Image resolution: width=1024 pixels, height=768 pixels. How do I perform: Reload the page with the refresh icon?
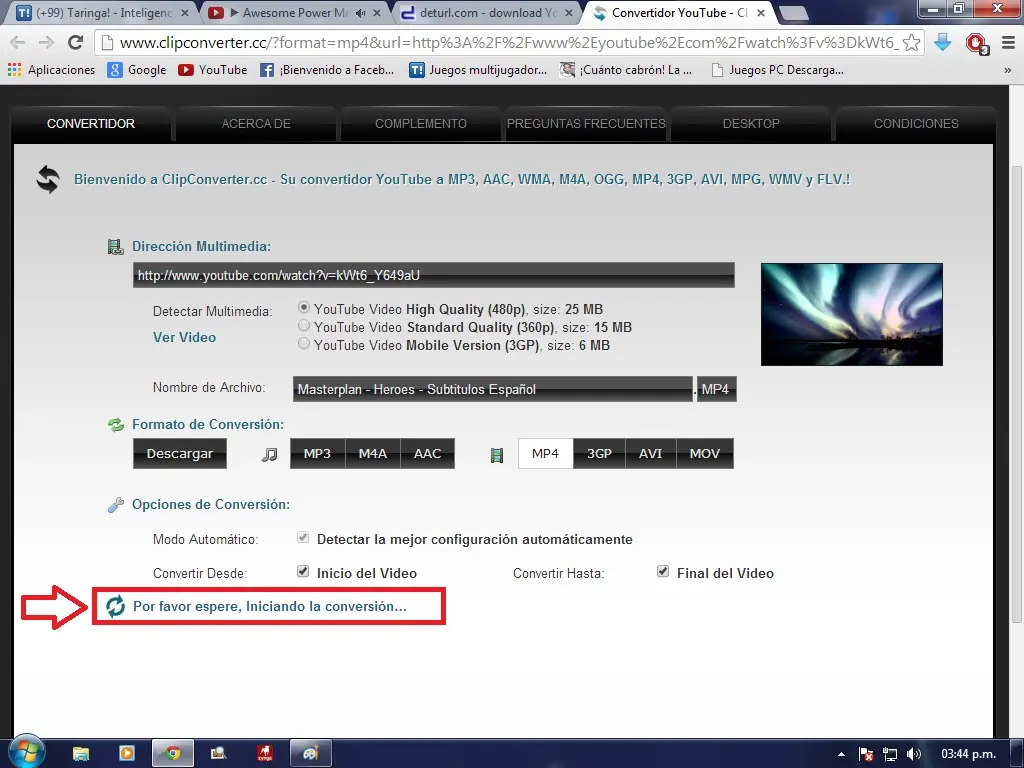(x=76, y=43)
